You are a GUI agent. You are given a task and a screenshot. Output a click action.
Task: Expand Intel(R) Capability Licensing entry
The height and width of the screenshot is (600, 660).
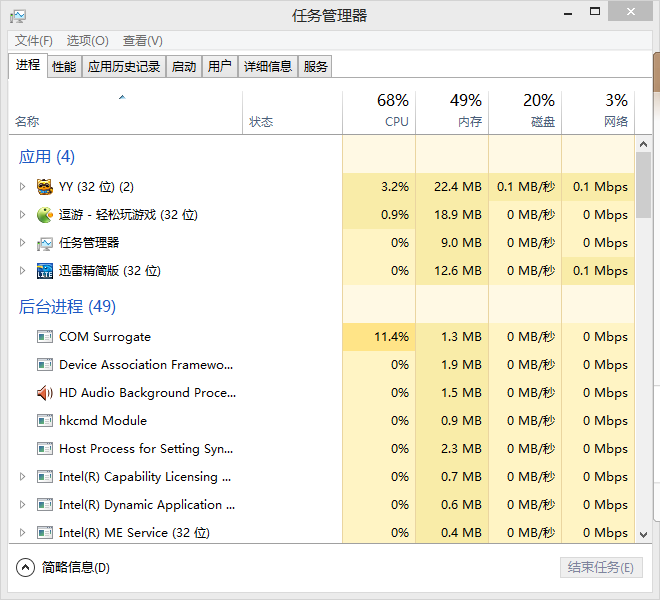(22, 477)
